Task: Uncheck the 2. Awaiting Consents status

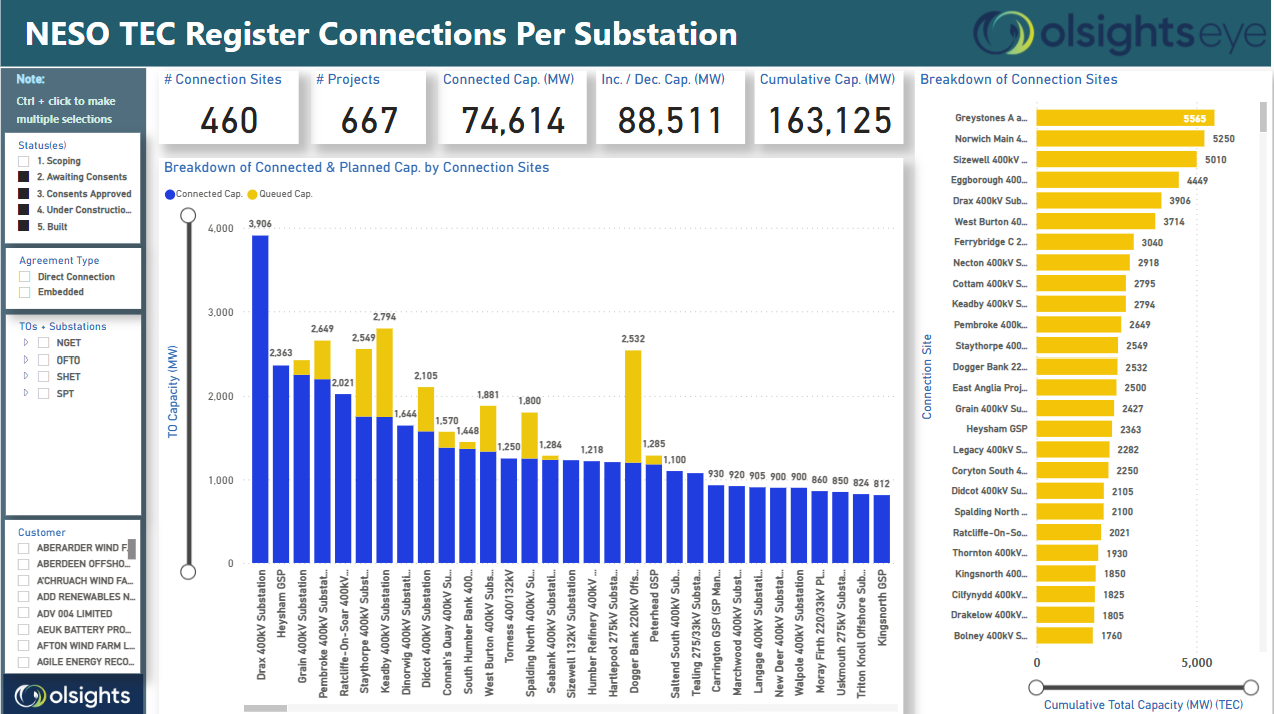Action: point(23,177)
